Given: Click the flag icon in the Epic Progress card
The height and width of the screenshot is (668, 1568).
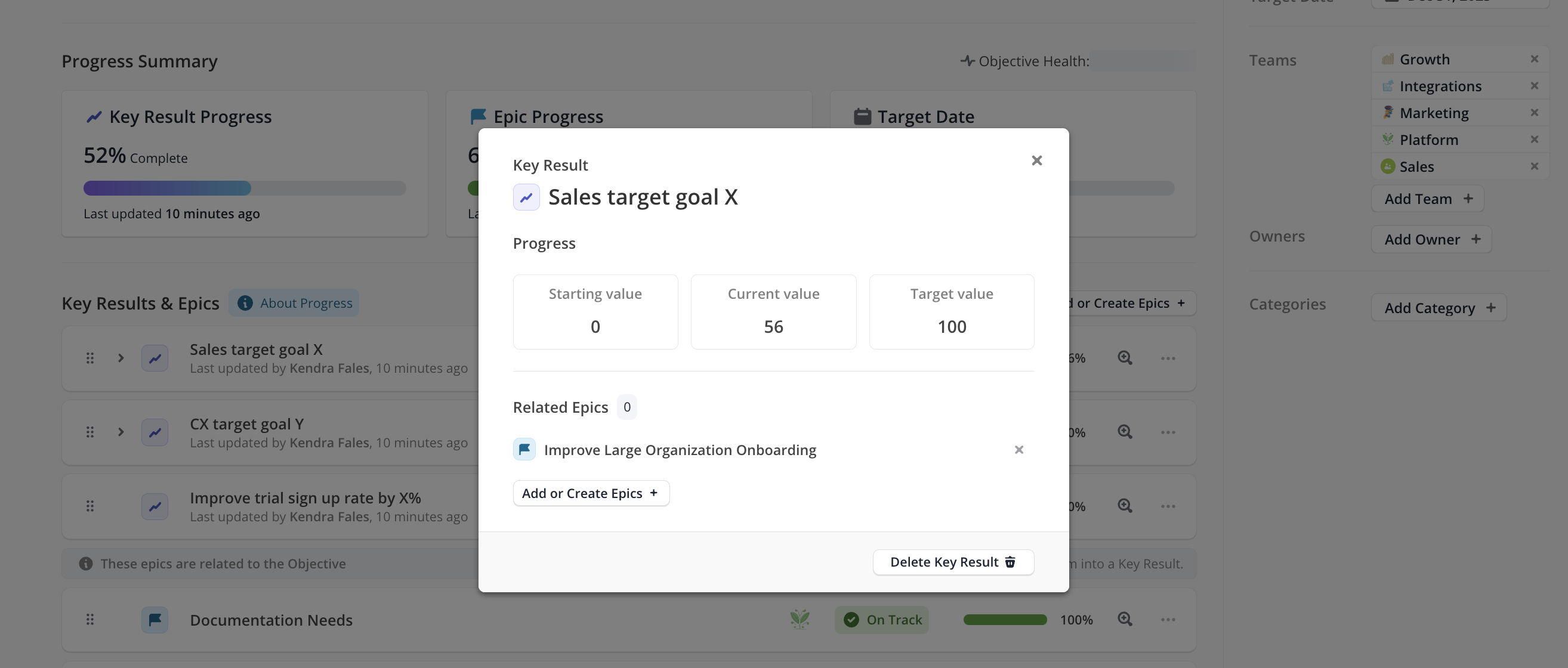Looking at the screenshot, I should [479, 116].
